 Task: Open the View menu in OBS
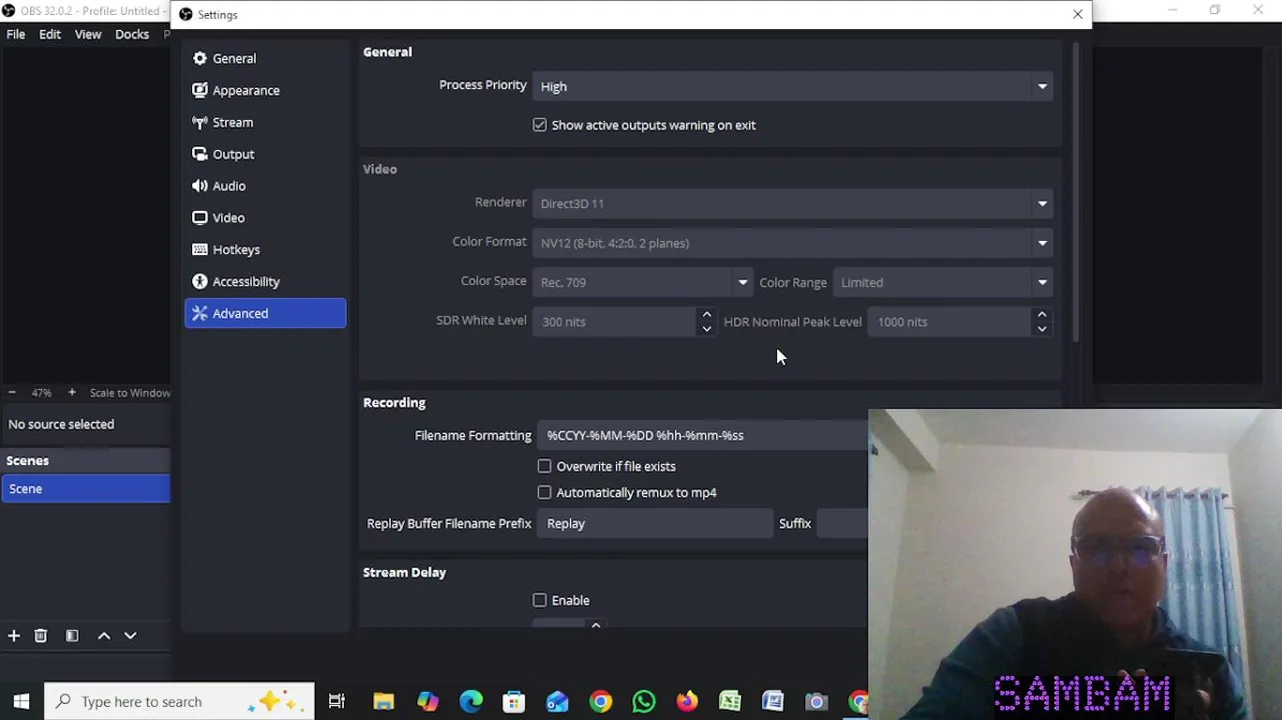pos(88,34)
